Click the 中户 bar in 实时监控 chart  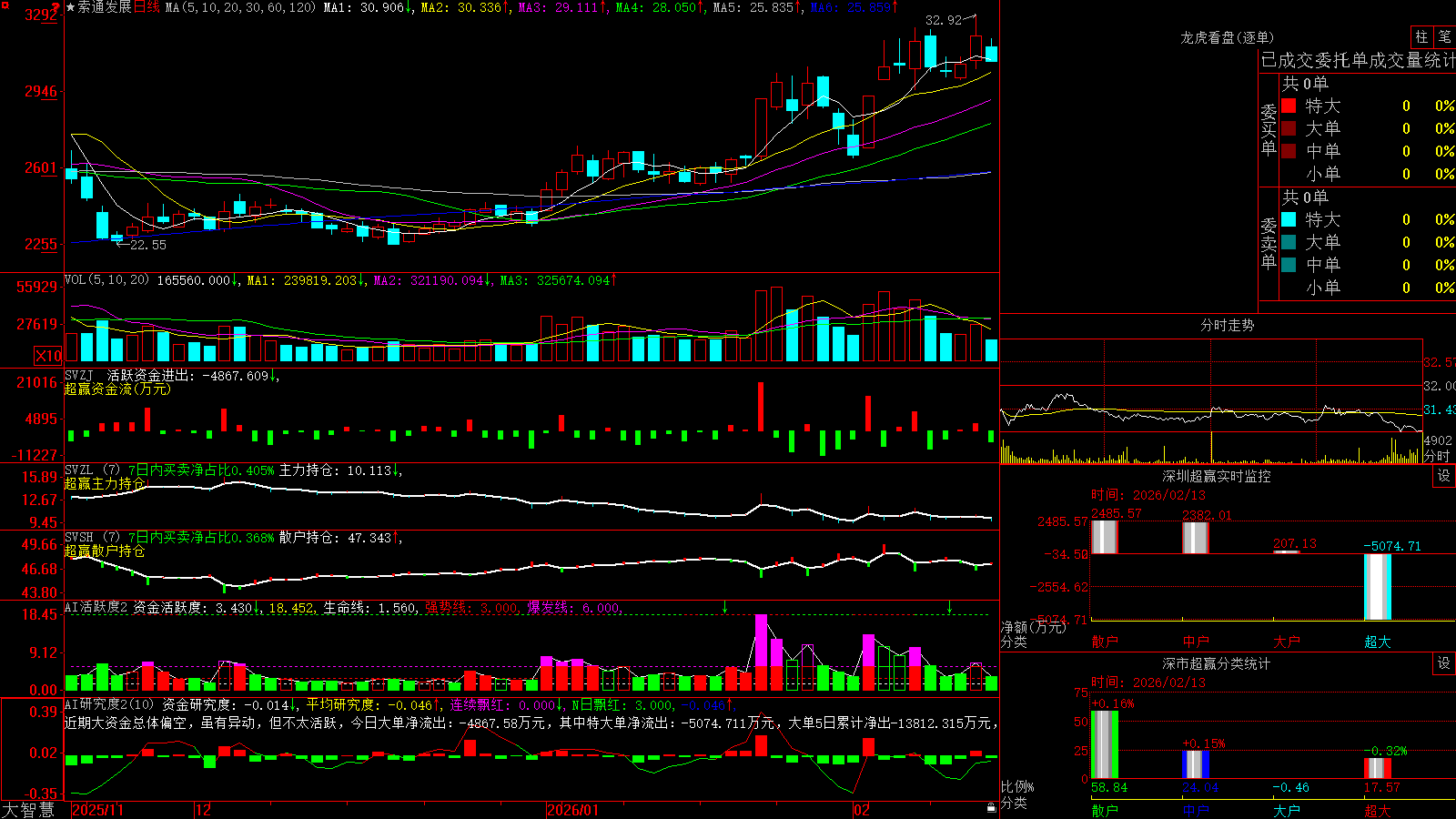pos(1195,538)
